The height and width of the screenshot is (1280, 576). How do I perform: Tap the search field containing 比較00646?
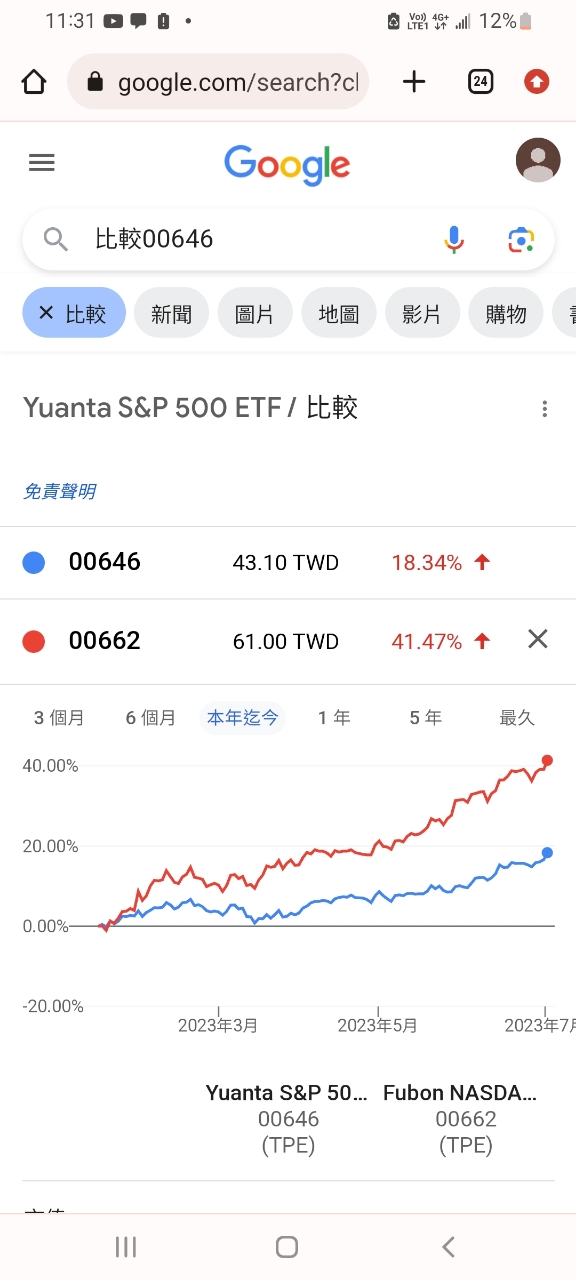click(288, 239)
